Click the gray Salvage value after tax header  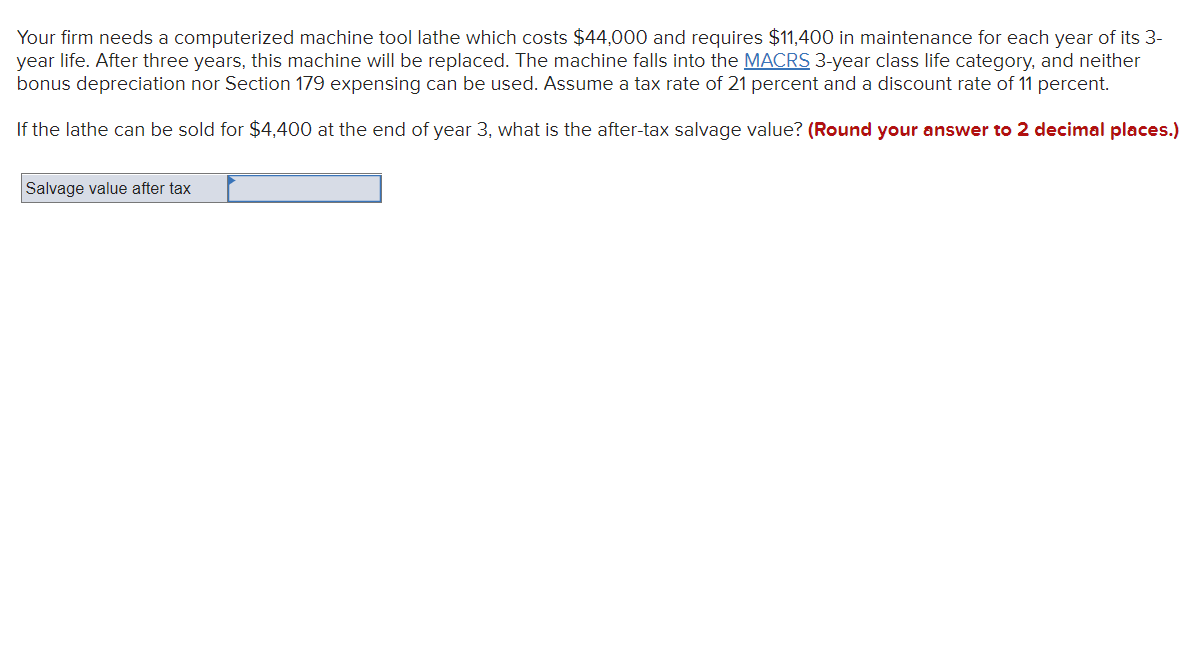tap(120, 188)
